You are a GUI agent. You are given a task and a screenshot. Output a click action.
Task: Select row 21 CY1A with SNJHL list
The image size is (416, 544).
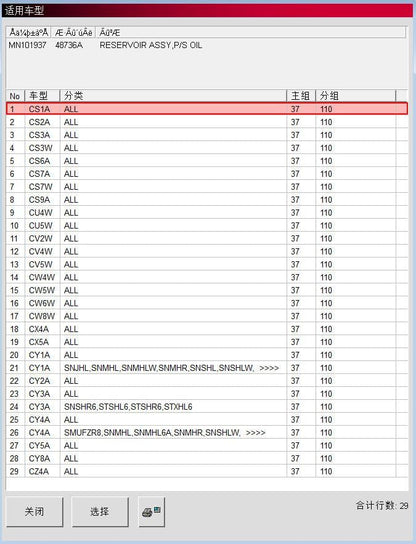pyautogui.click(x=207, y=368)
